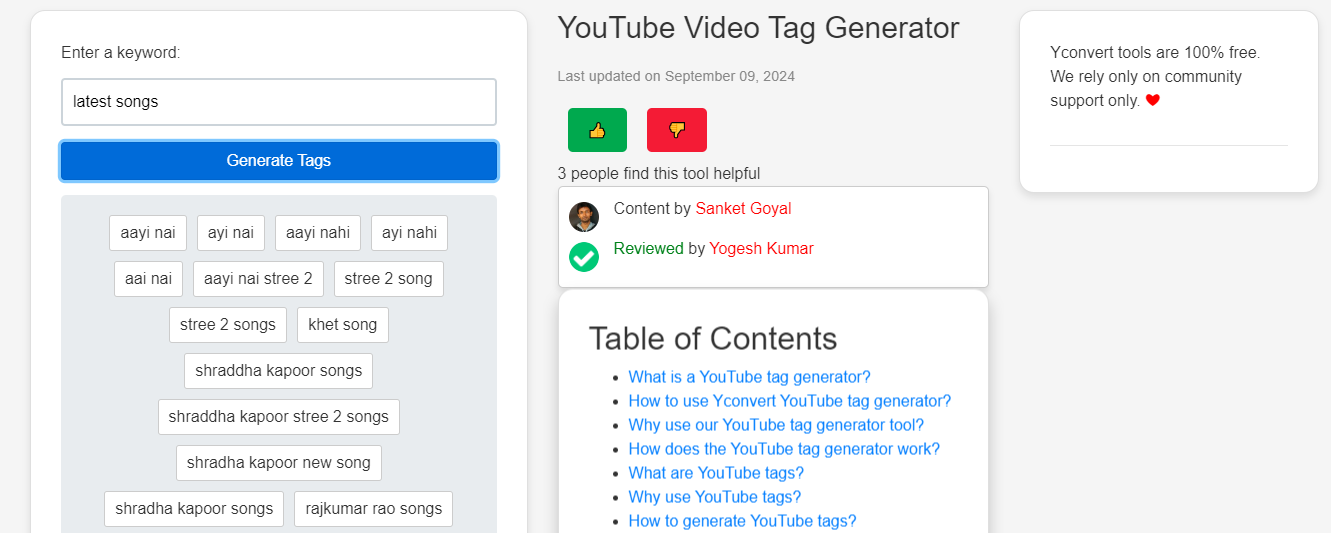
Task: Select the "stree 2 songs" tag
Action: click(228, 325)
